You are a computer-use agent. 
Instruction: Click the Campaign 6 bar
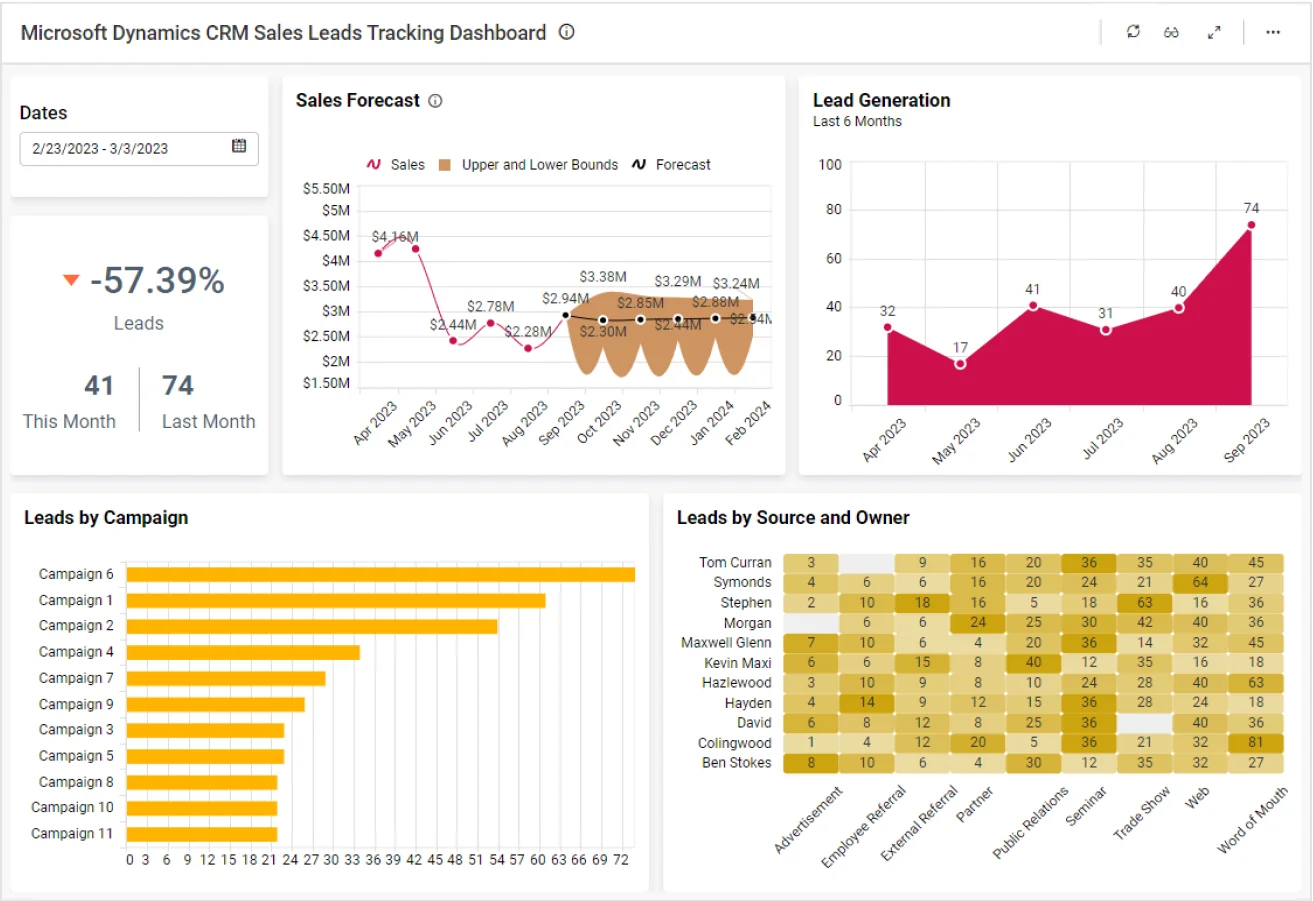point(380,574)
